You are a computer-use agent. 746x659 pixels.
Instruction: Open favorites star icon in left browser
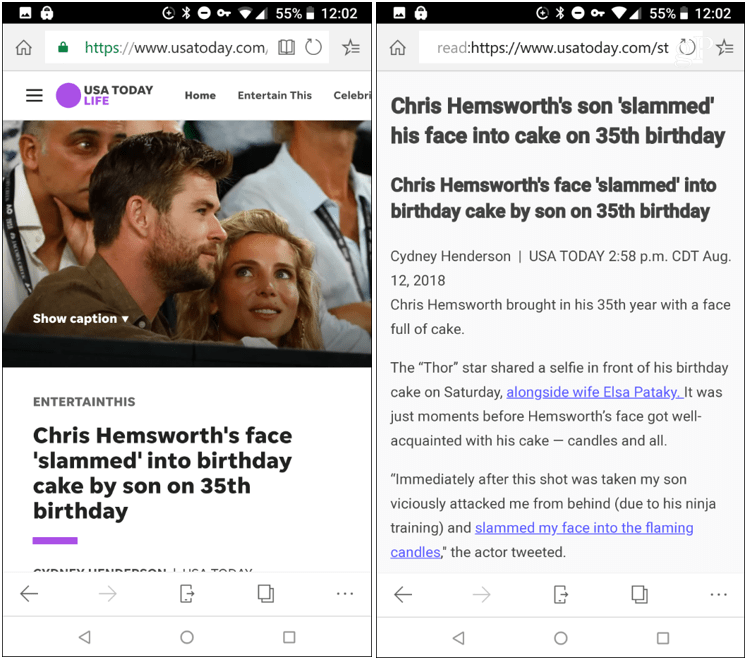click(x=351, y=47)
